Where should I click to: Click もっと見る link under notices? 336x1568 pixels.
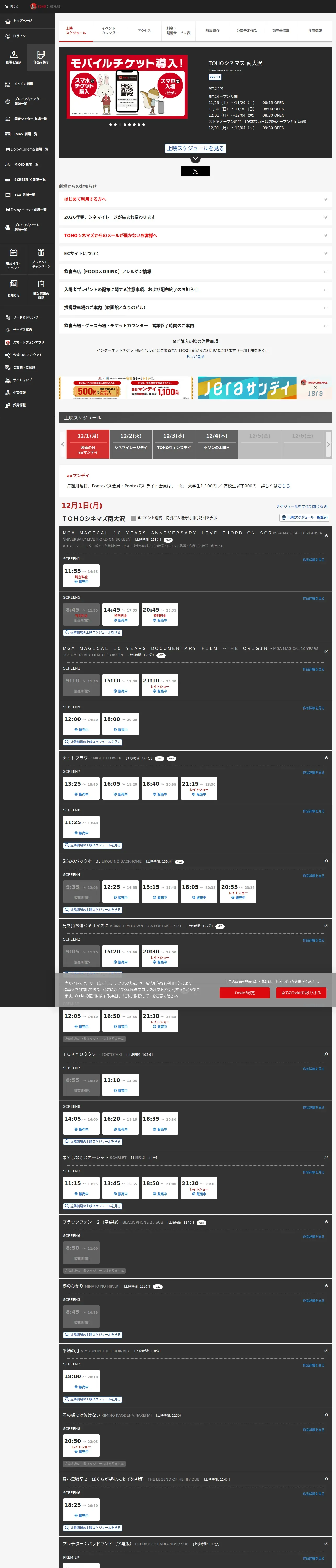(195, 357)
